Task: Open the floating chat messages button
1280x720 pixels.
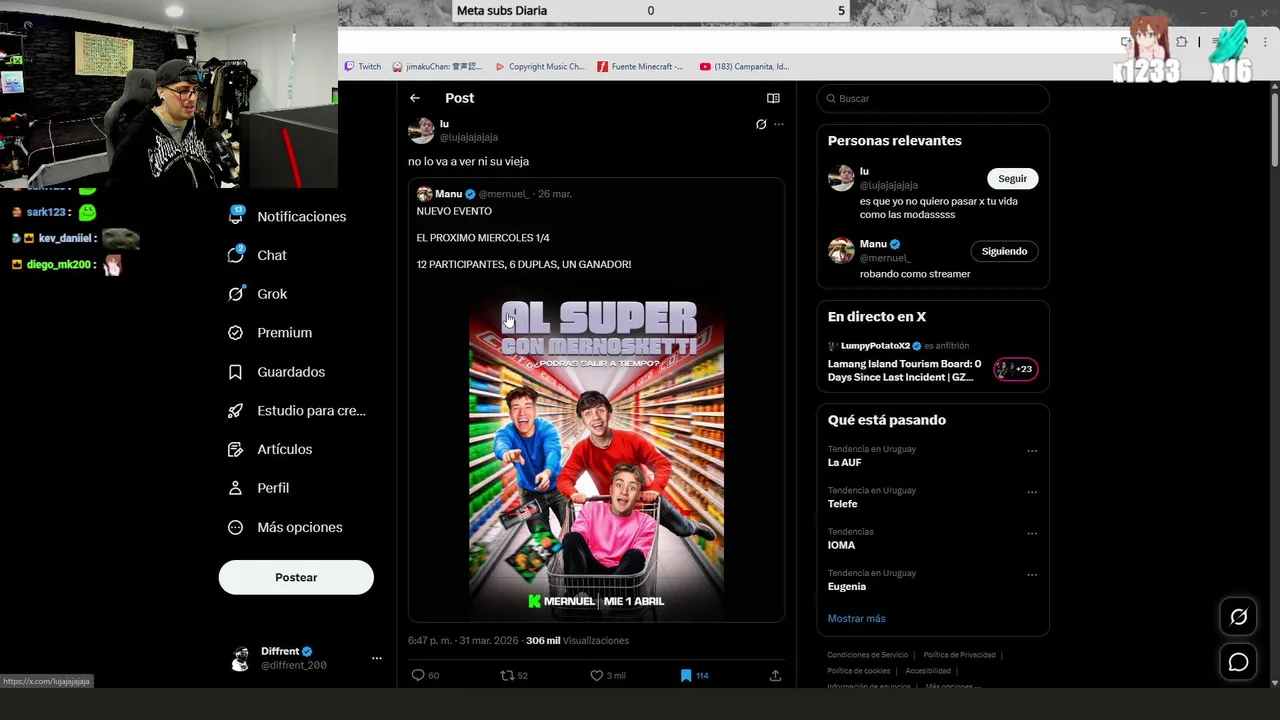Action: point(1238,662)
